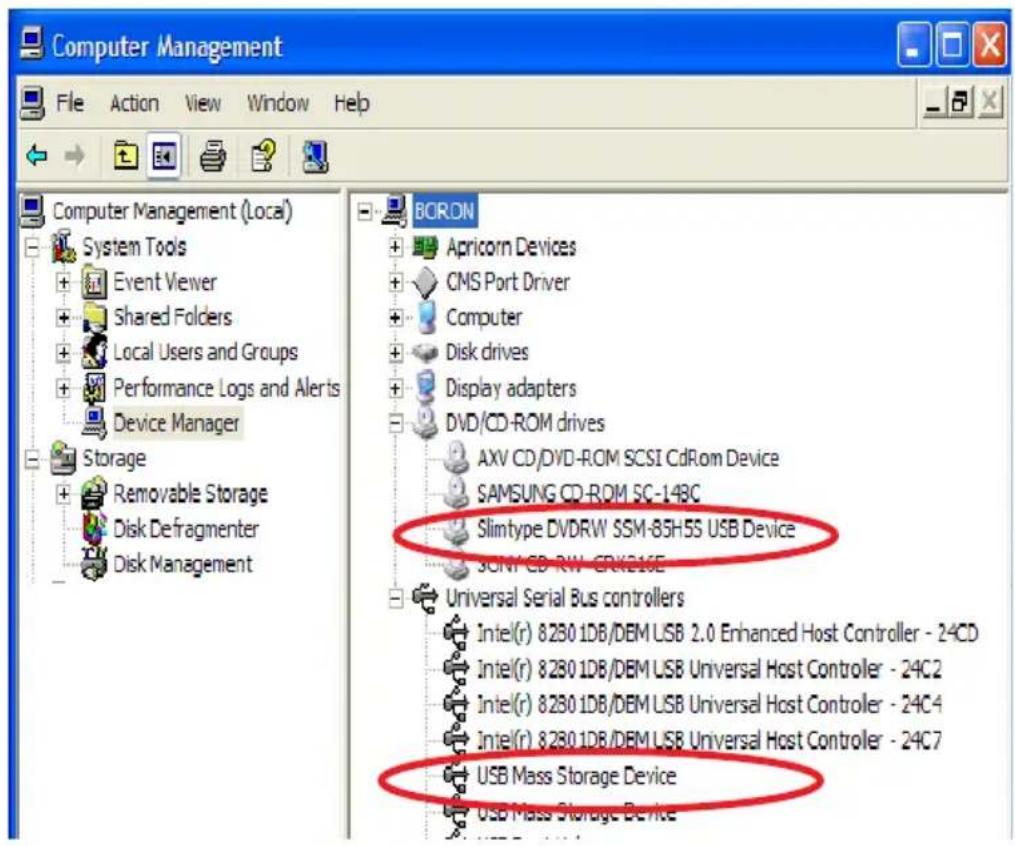The height and width of the screenshot is (846, 1015).
Task: Select Slimtype DVDRW SSM-85H5S USB Device
Action: (x=636, y=529)
